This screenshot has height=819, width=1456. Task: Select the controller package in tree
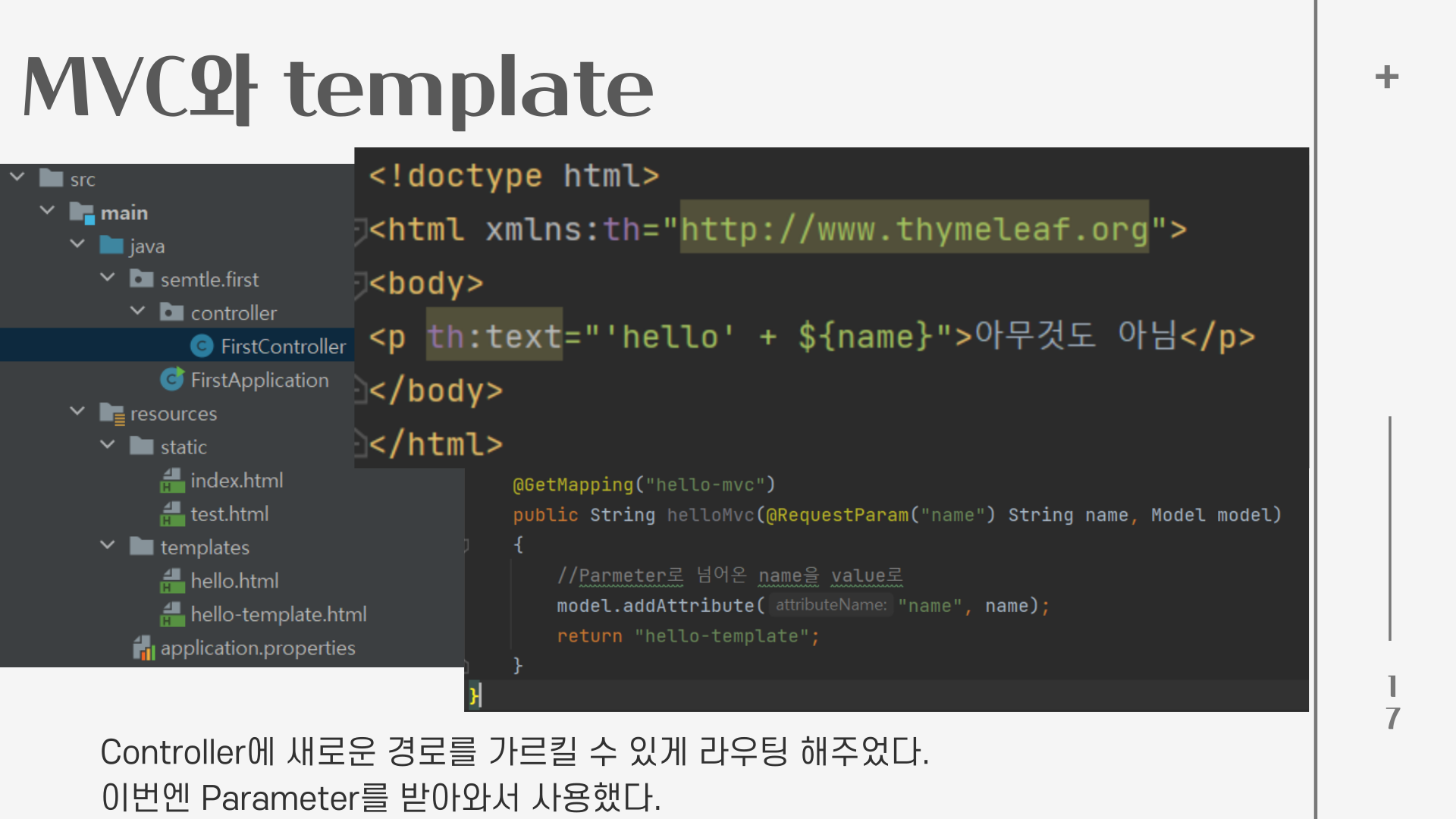[x=233, y=313]
